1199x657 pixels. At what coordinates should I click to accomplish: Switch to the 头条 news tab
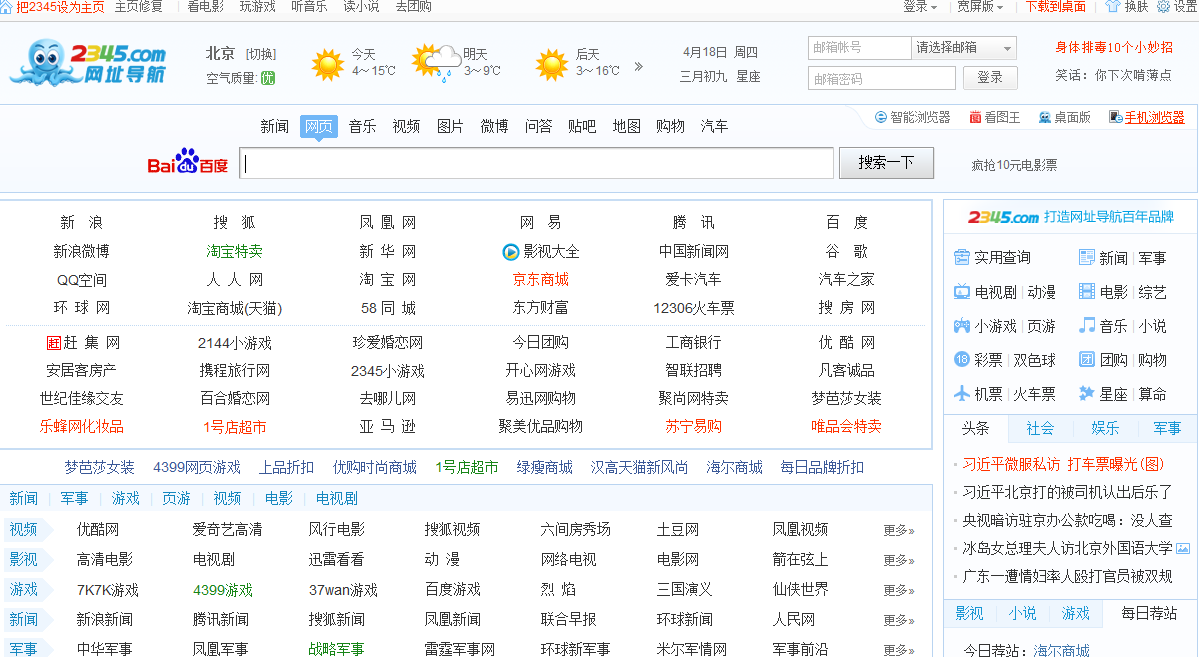976,428
